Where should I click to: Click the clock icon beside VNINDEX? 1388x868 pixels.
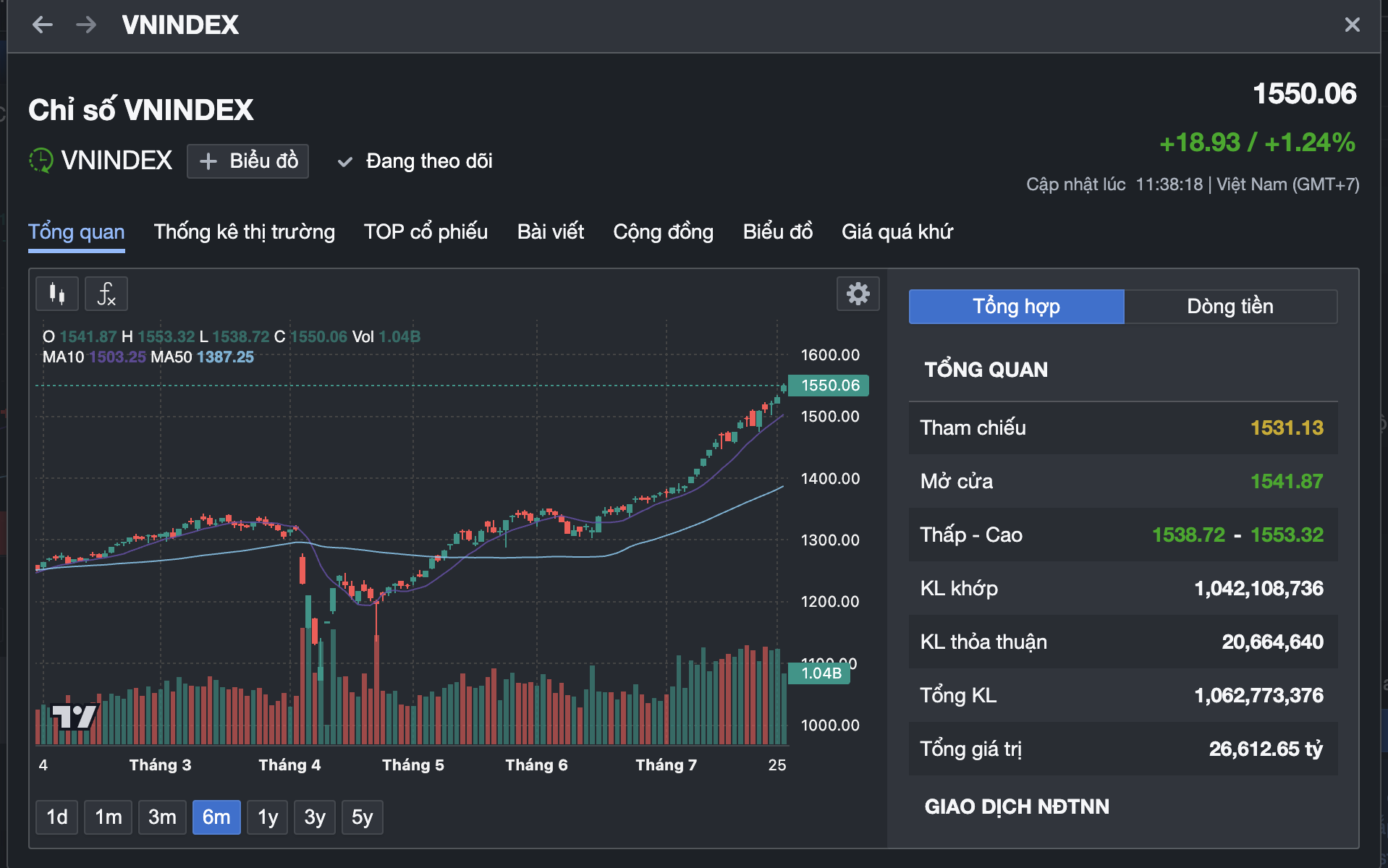point(41,161)
